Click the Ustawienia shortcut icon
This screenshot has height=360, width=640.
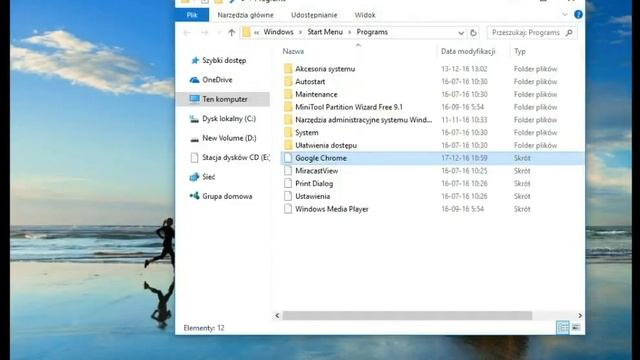(288, 196)
